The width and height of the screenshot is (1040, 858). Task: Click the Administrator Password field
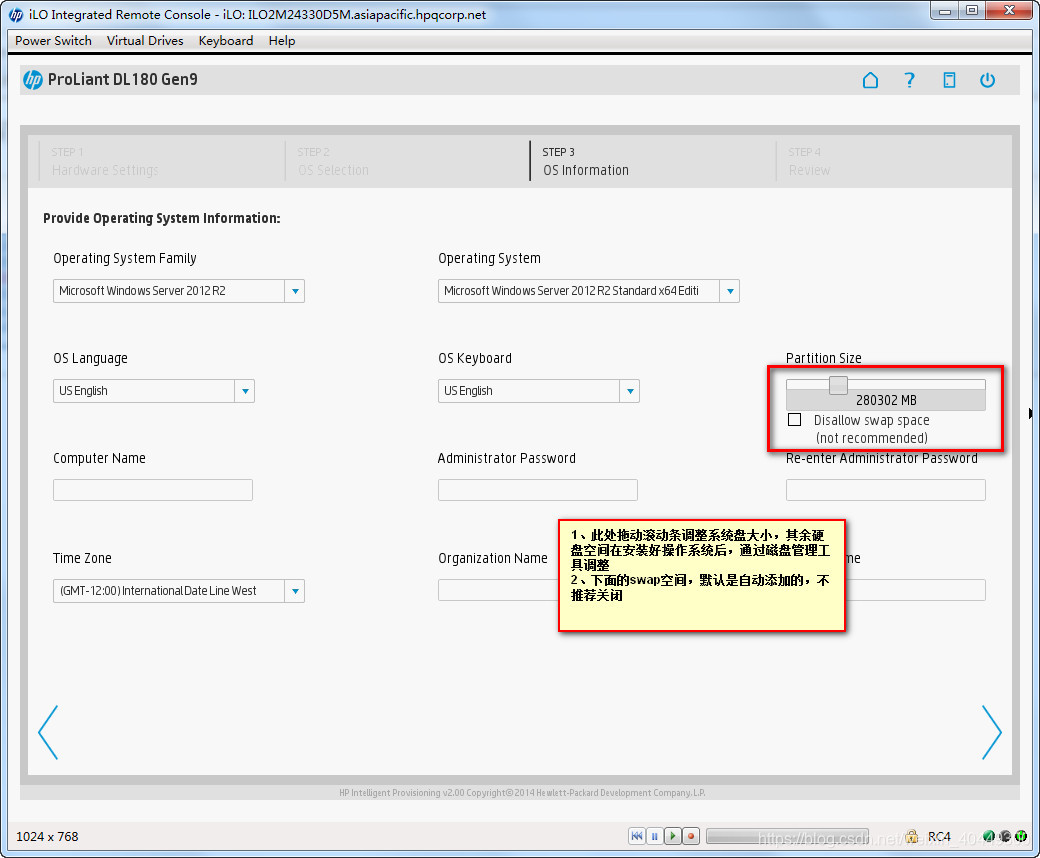coord(538,490)
